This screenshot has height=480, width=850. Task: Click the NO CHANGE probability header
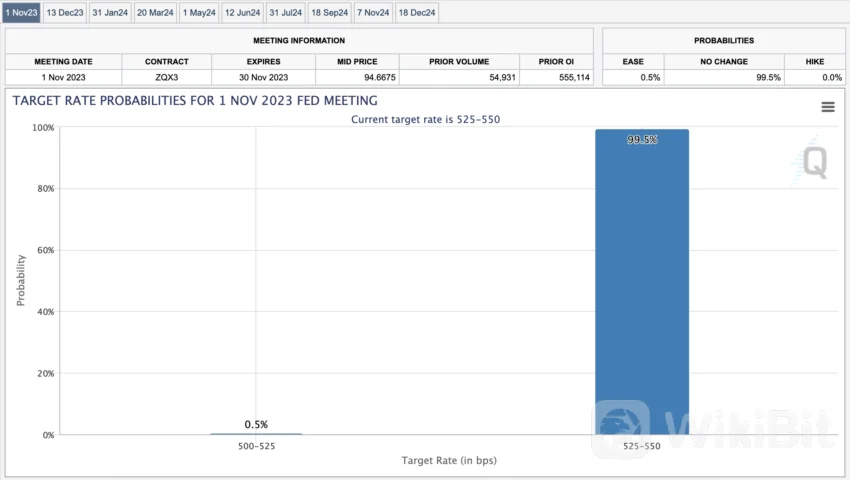725,61
